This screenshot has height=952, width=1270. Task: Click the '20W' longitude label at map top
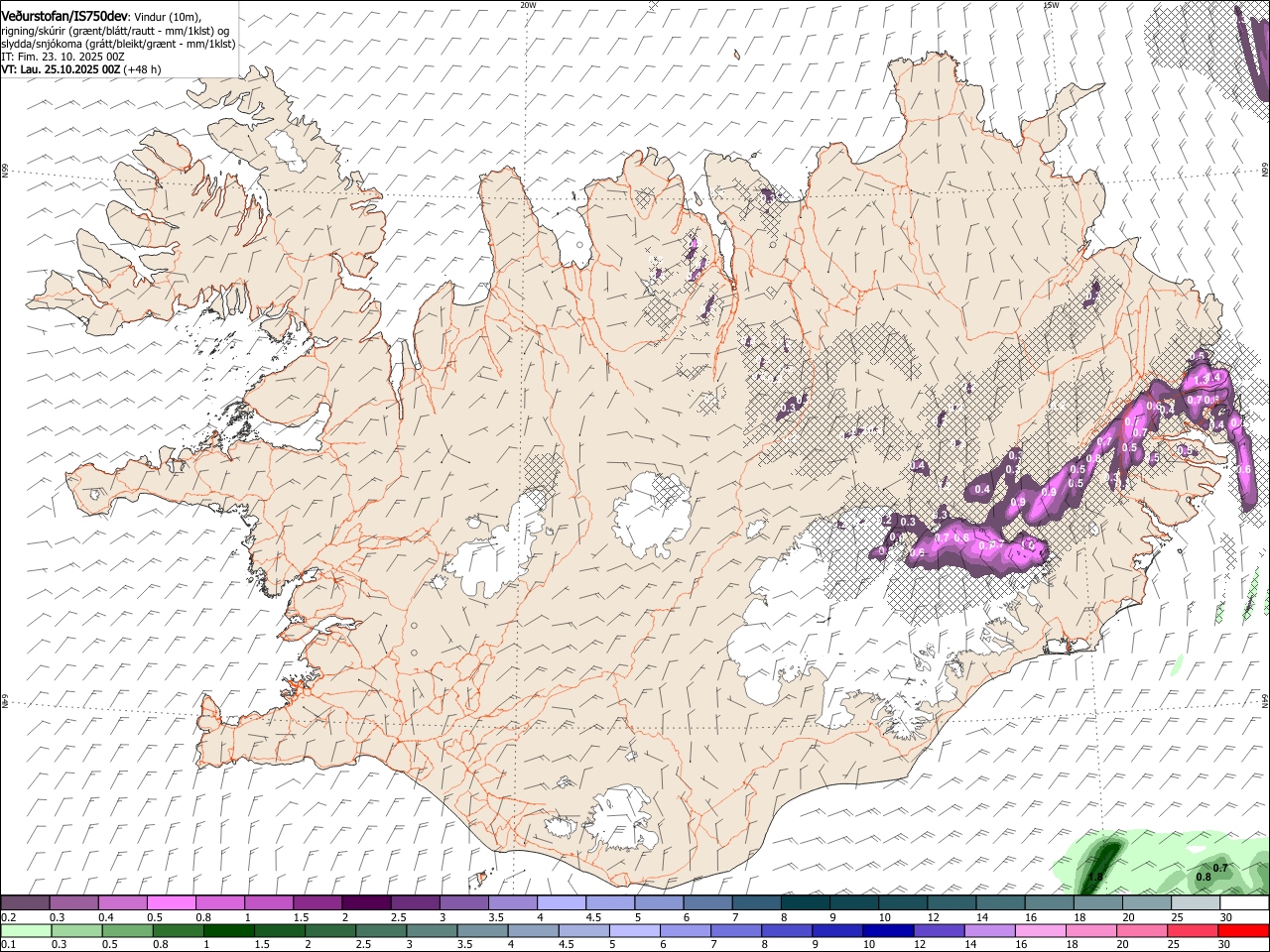pyautogui.click(x=528, y=5)
